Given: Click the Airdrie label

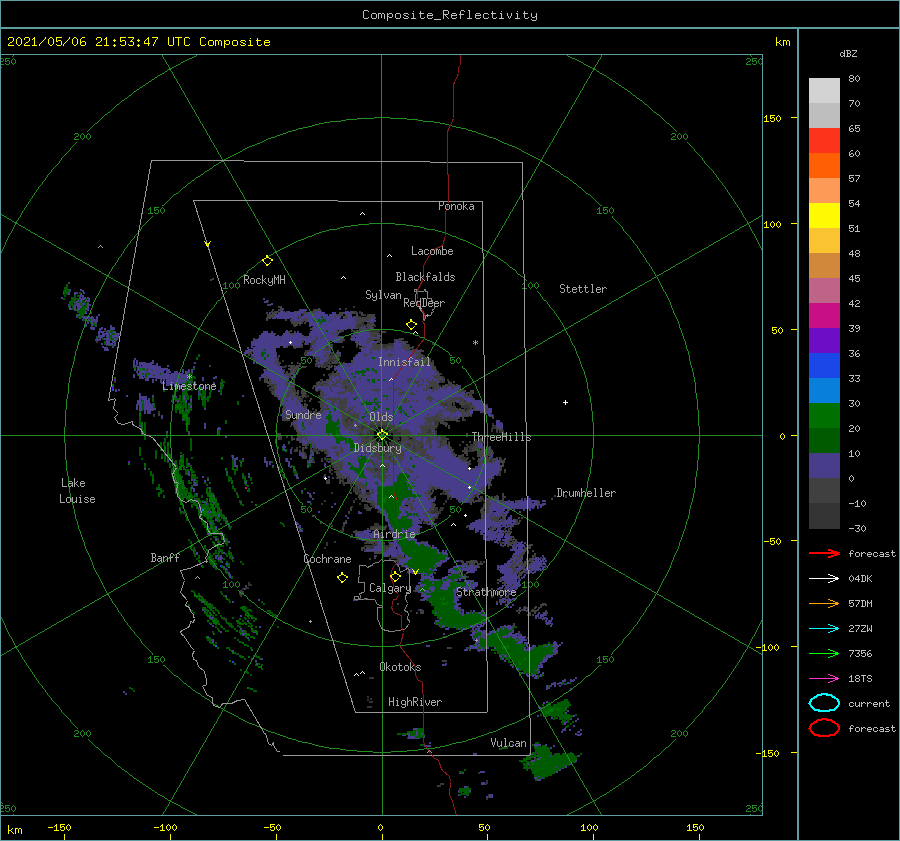Looking at the screenshot, I should (394, 534).
